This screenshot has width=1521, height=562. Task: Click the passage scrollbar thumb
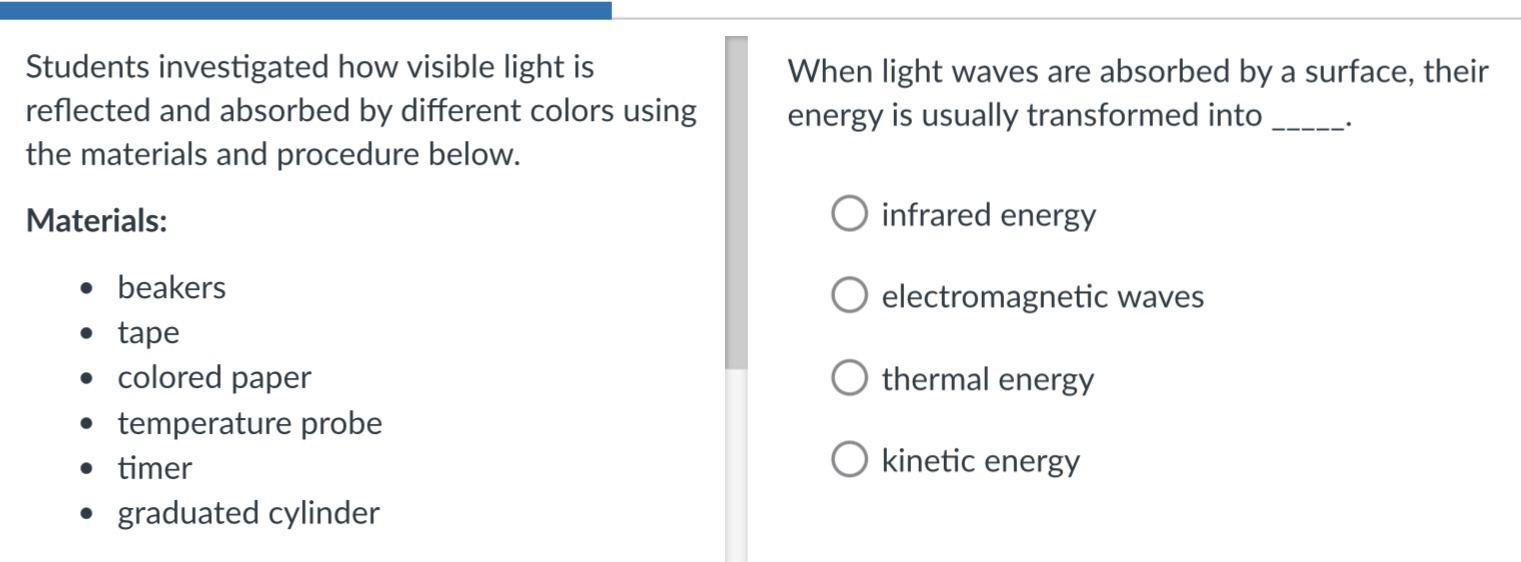[736, 203]
